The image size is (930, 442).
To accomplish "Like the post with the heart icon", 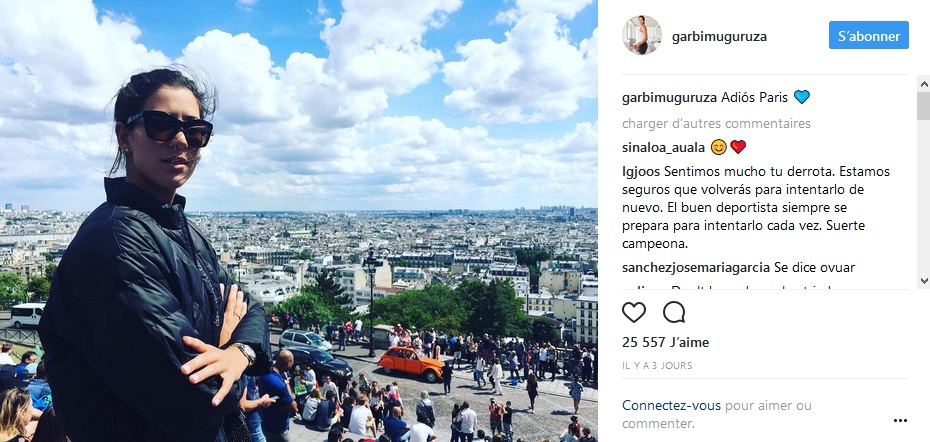I will [633, 312].
